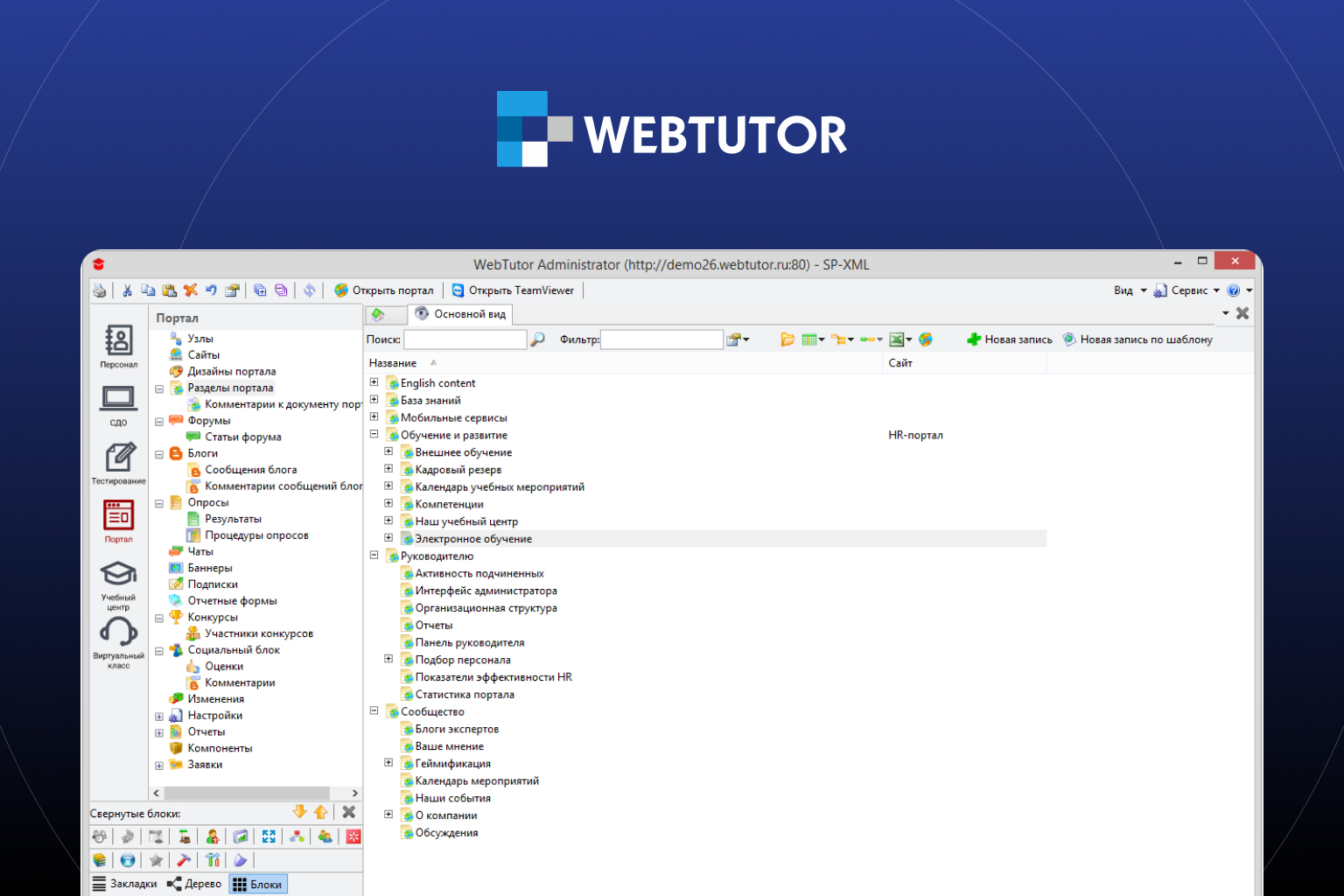
Task: Expand the Настройки tree node
Action: (x=159, y=717)
